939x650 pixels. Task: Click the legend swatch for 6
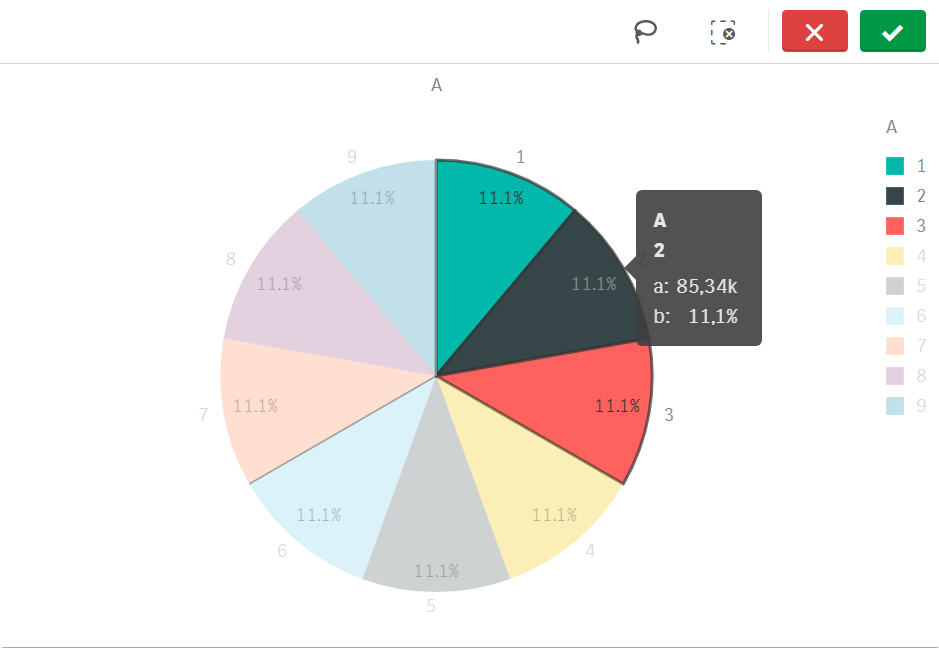(895, 316)
